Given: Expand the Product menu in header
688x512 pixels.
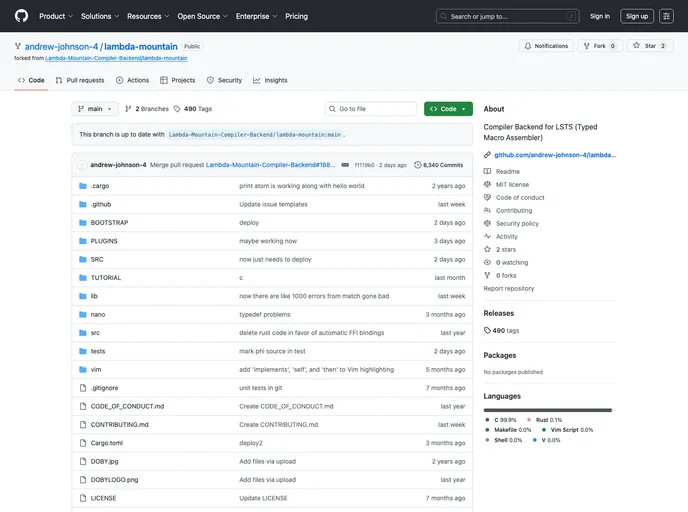Looking at the screenshot, I should point(55,16).
